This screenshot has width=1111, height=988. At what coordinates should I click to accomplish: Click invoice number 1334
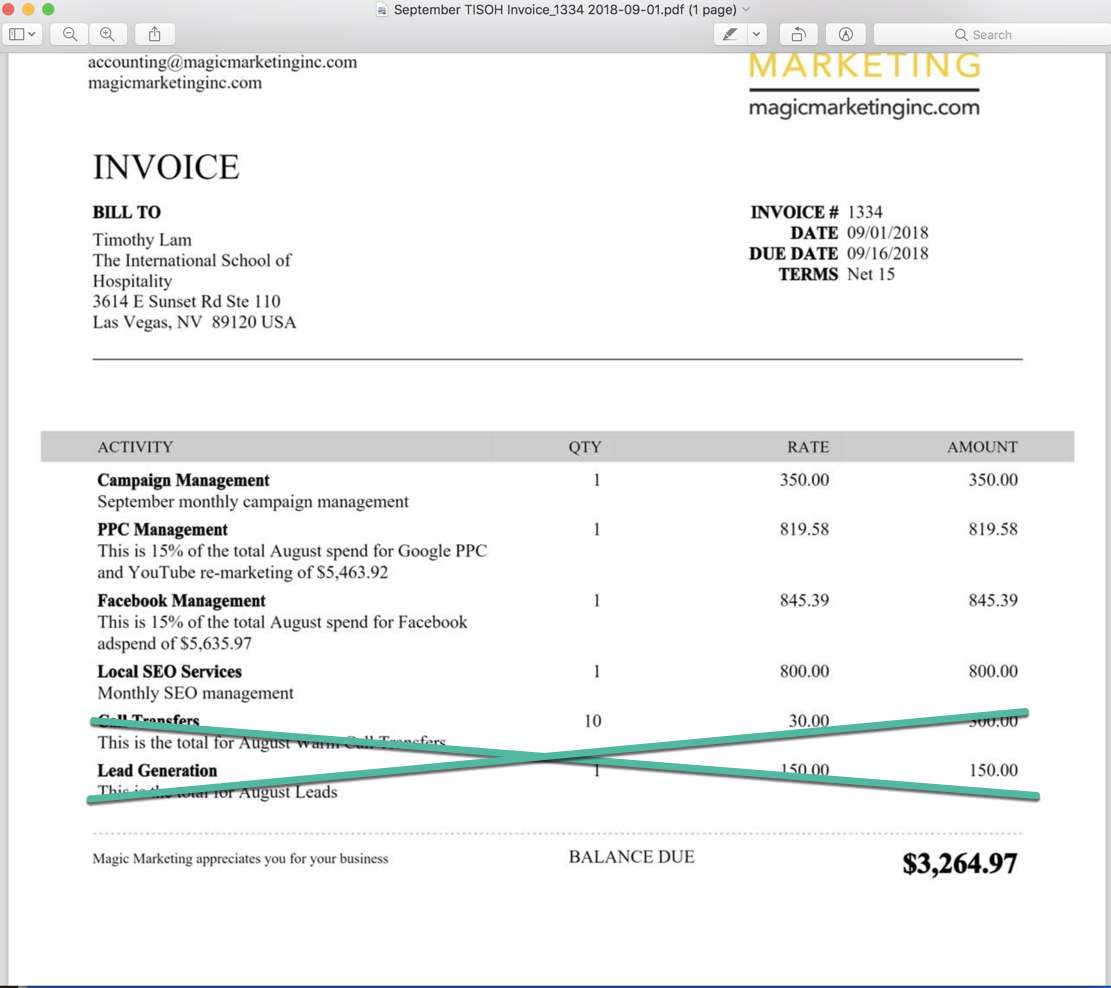(865, 212)
